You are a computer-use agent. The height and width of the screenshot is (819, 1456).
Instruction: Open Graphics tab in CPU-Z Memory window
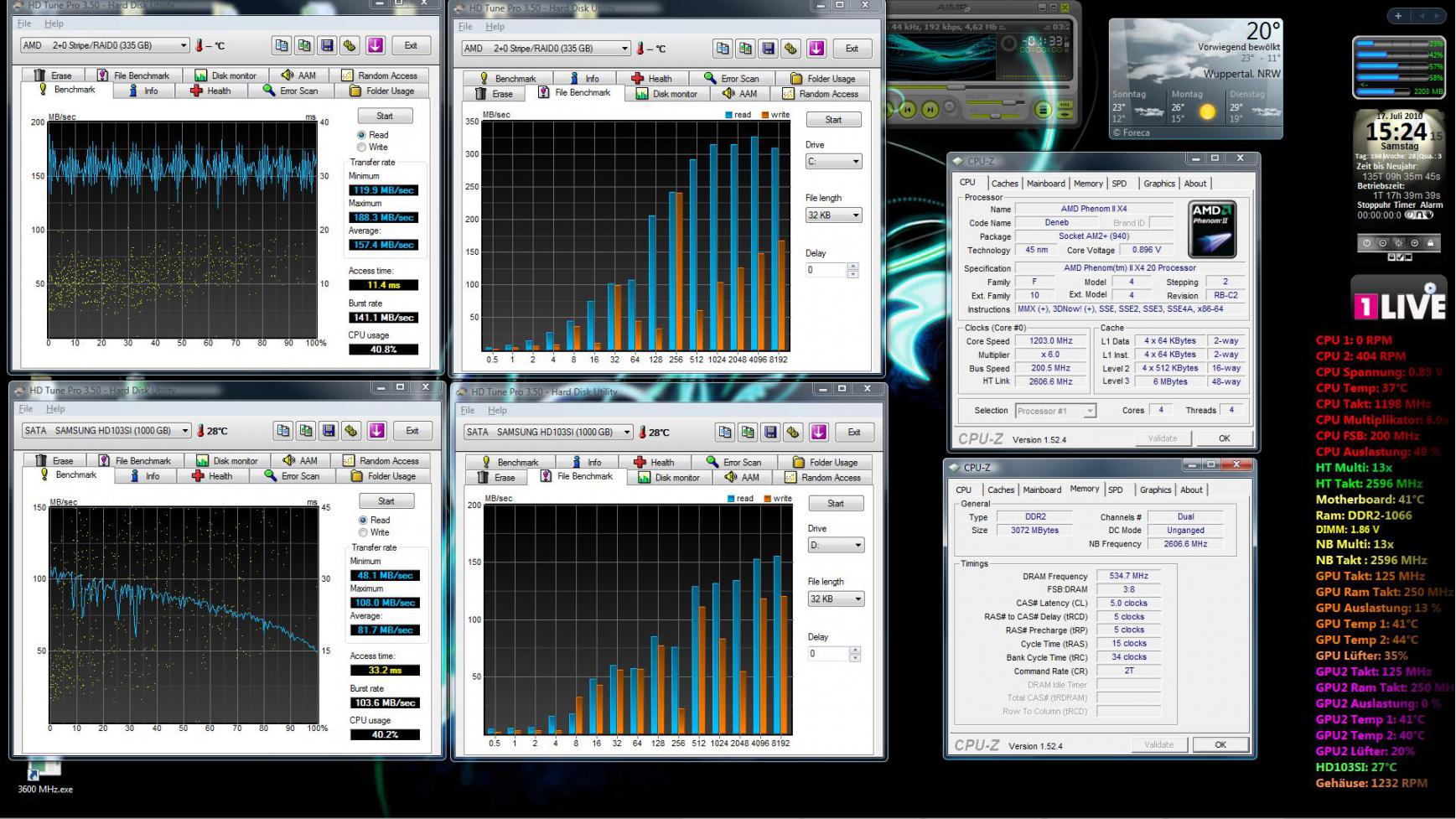(x=1155, y=490)
